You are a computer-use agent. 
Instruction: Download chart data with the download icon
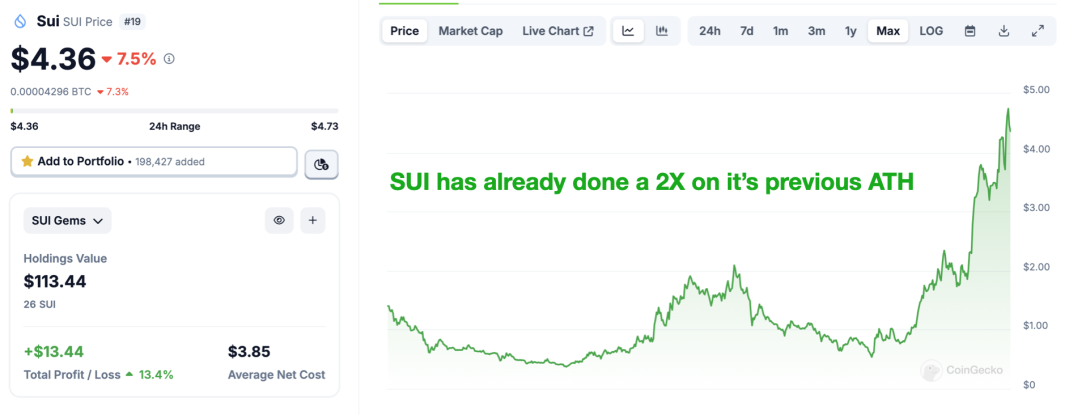pos(1004,31)
